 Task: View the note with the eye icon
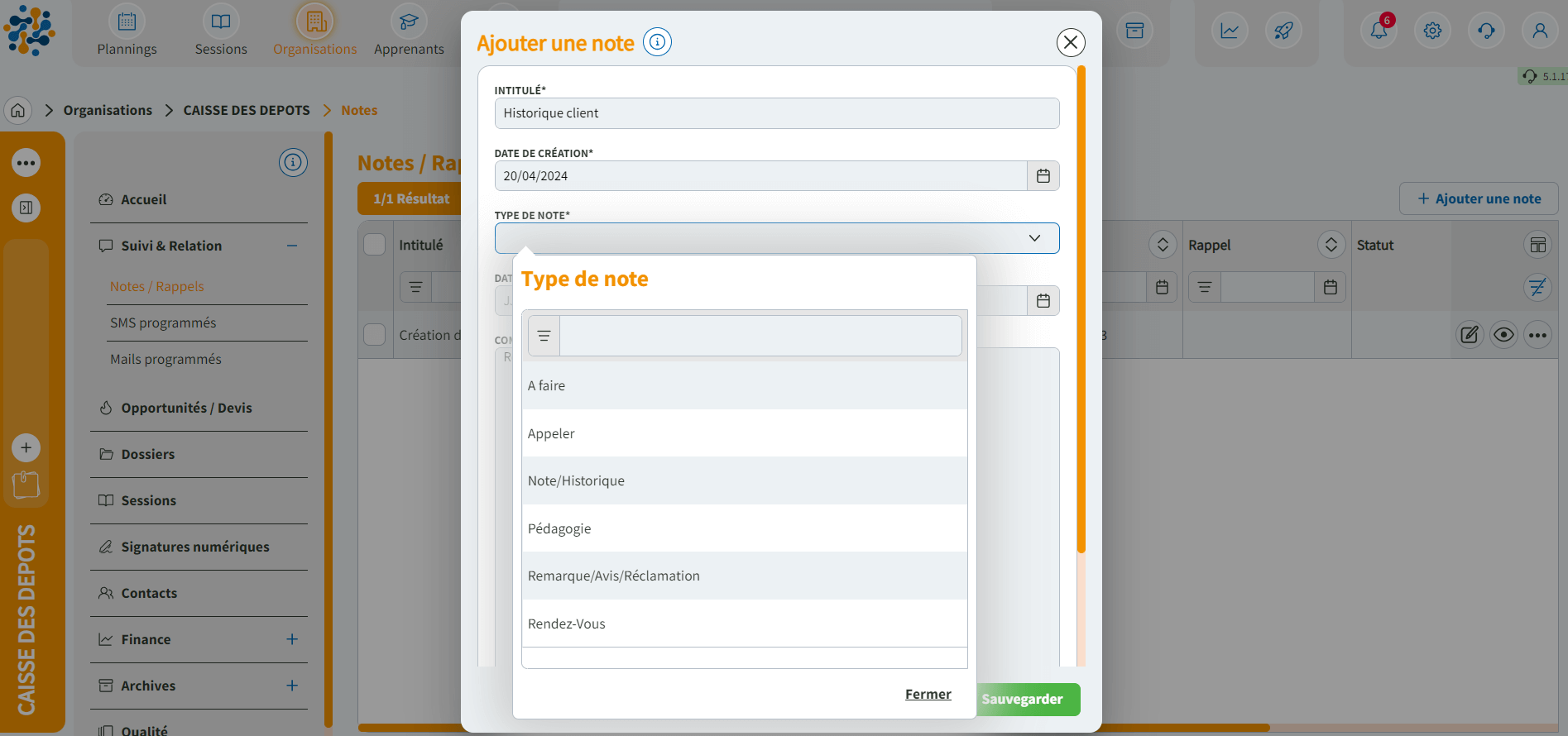click(1503, 335)
